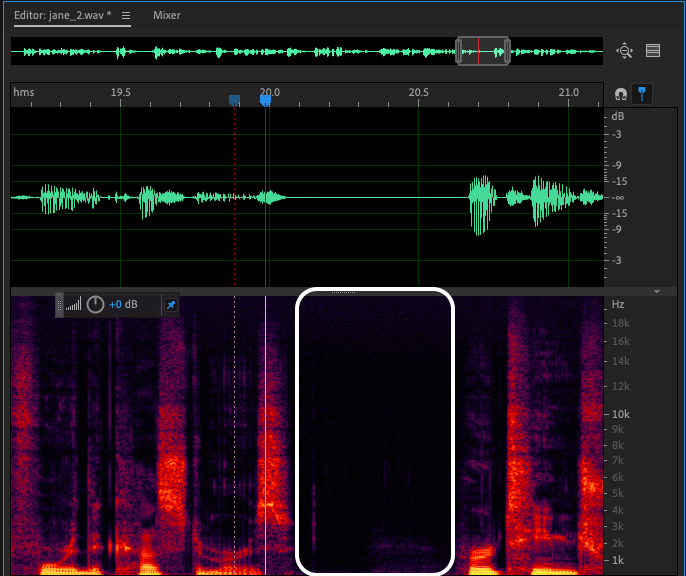Switch to the Mixer tab
This screenshot has height=576, width=686.
167,16
